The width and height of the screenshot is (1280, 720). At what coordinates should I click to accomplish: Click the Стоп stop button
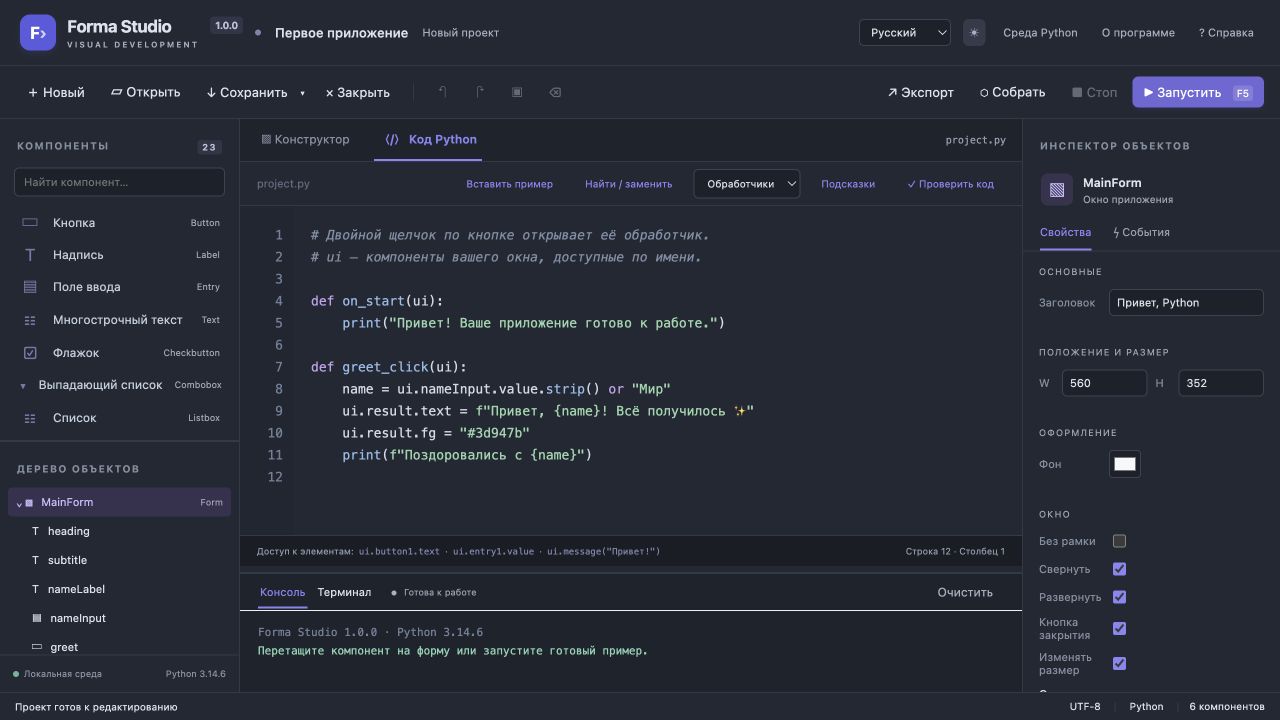(x=1095, y=92)
